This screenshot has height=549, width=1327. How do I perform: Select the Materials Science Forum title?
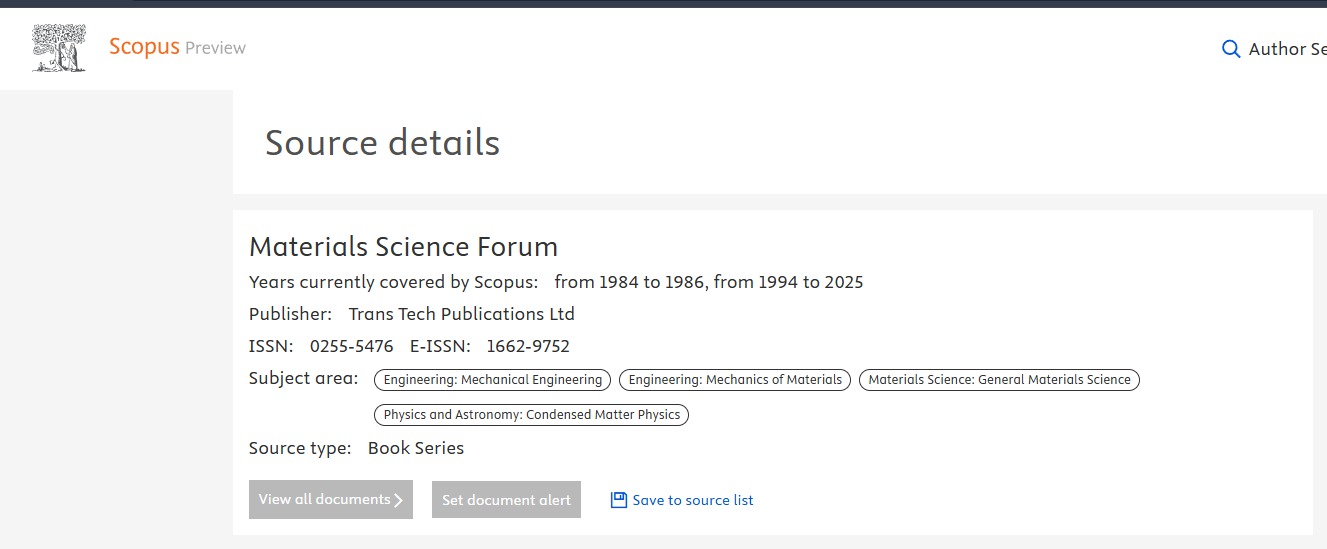pos(403,246)
